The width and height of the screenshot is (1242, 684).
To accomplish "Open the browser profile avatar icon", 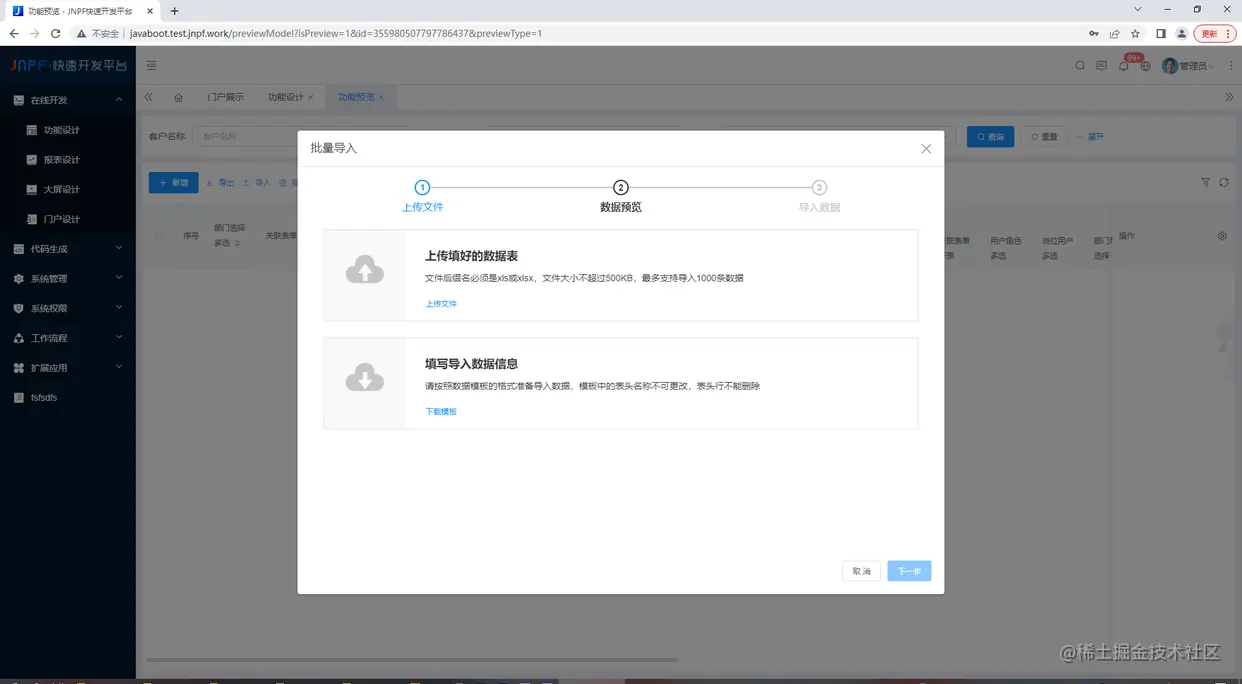I will click(x=1181, y=33).
